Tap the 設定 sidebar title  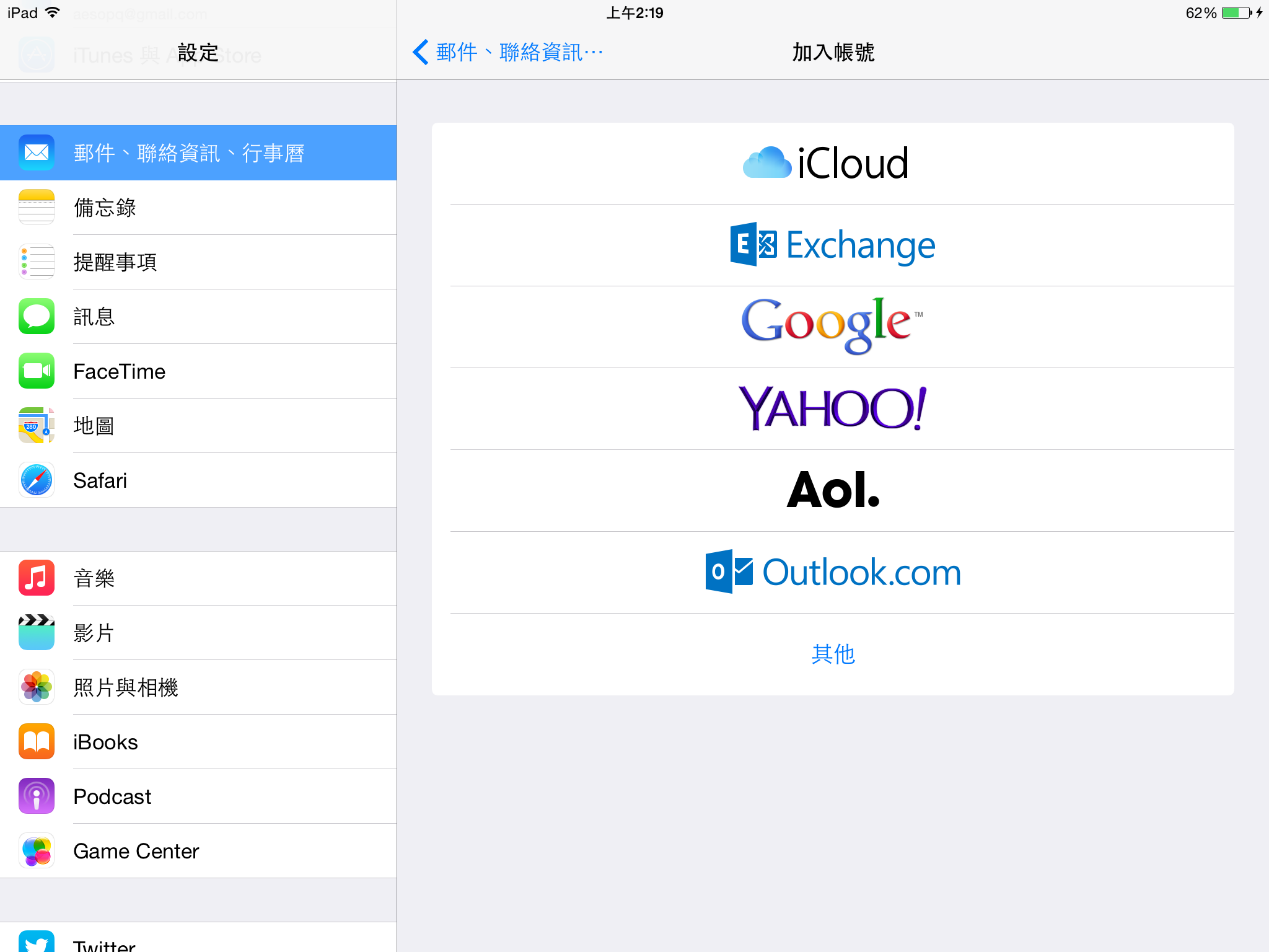(x=198, y=52)
